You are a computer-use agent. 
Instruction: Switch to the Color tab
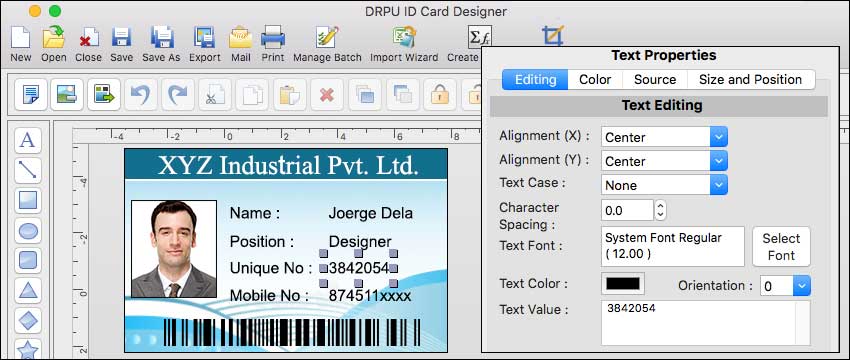[x=595, y=80]
